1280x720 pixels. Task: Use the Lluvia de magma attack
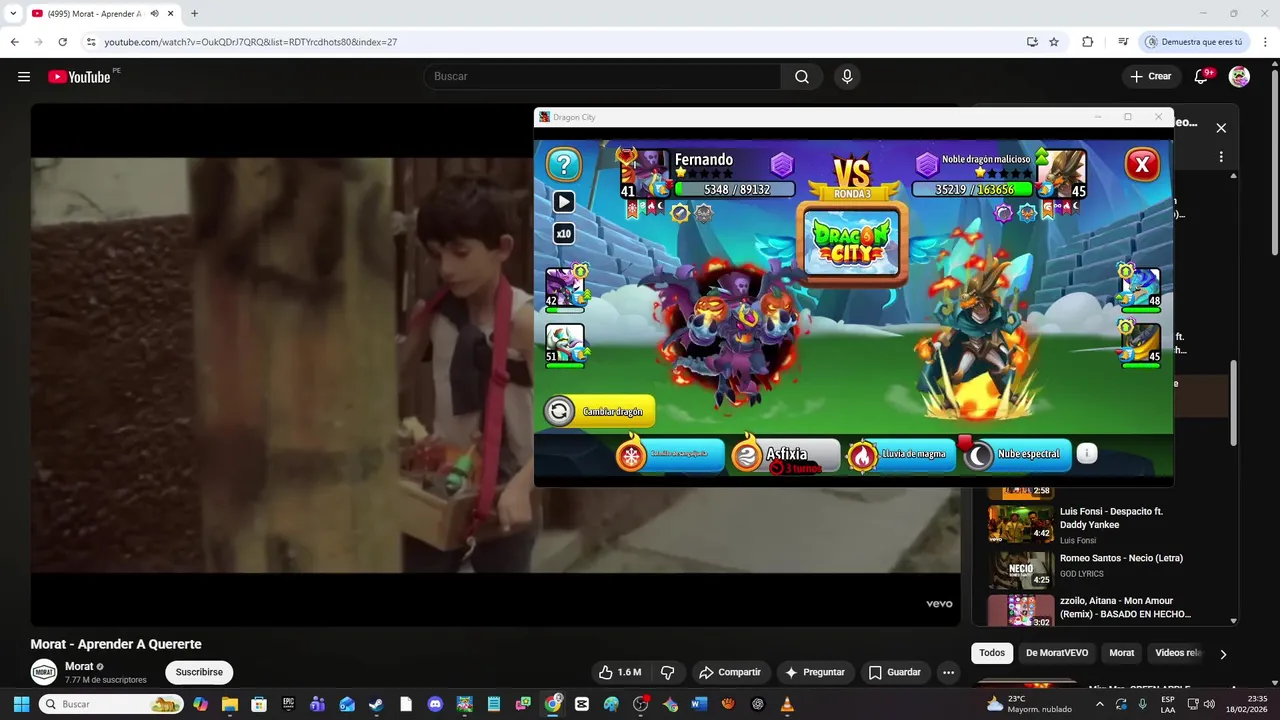coord(902,455)
